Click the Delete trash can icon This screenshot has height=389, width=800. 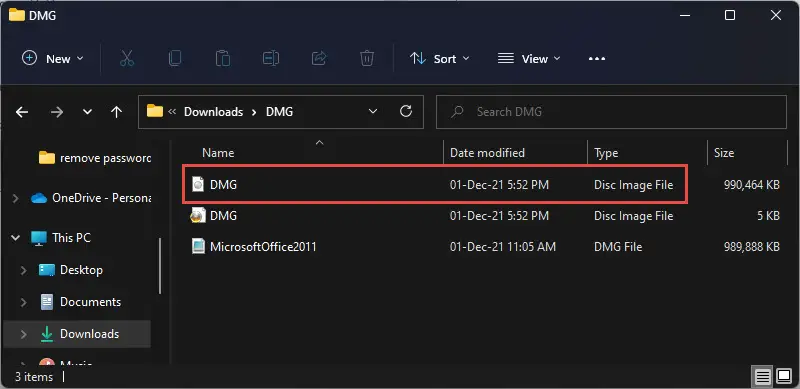pos(367,58)
